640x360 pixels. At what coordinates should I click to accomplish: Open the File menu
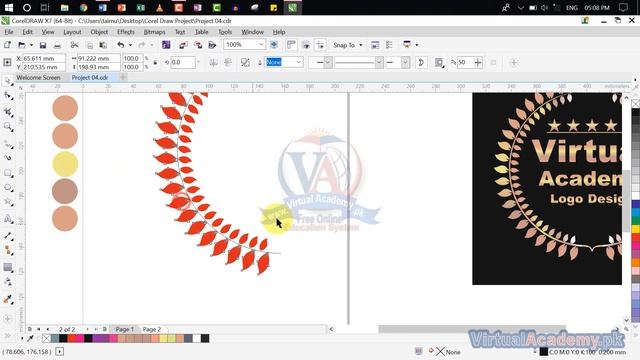[9, 32]
